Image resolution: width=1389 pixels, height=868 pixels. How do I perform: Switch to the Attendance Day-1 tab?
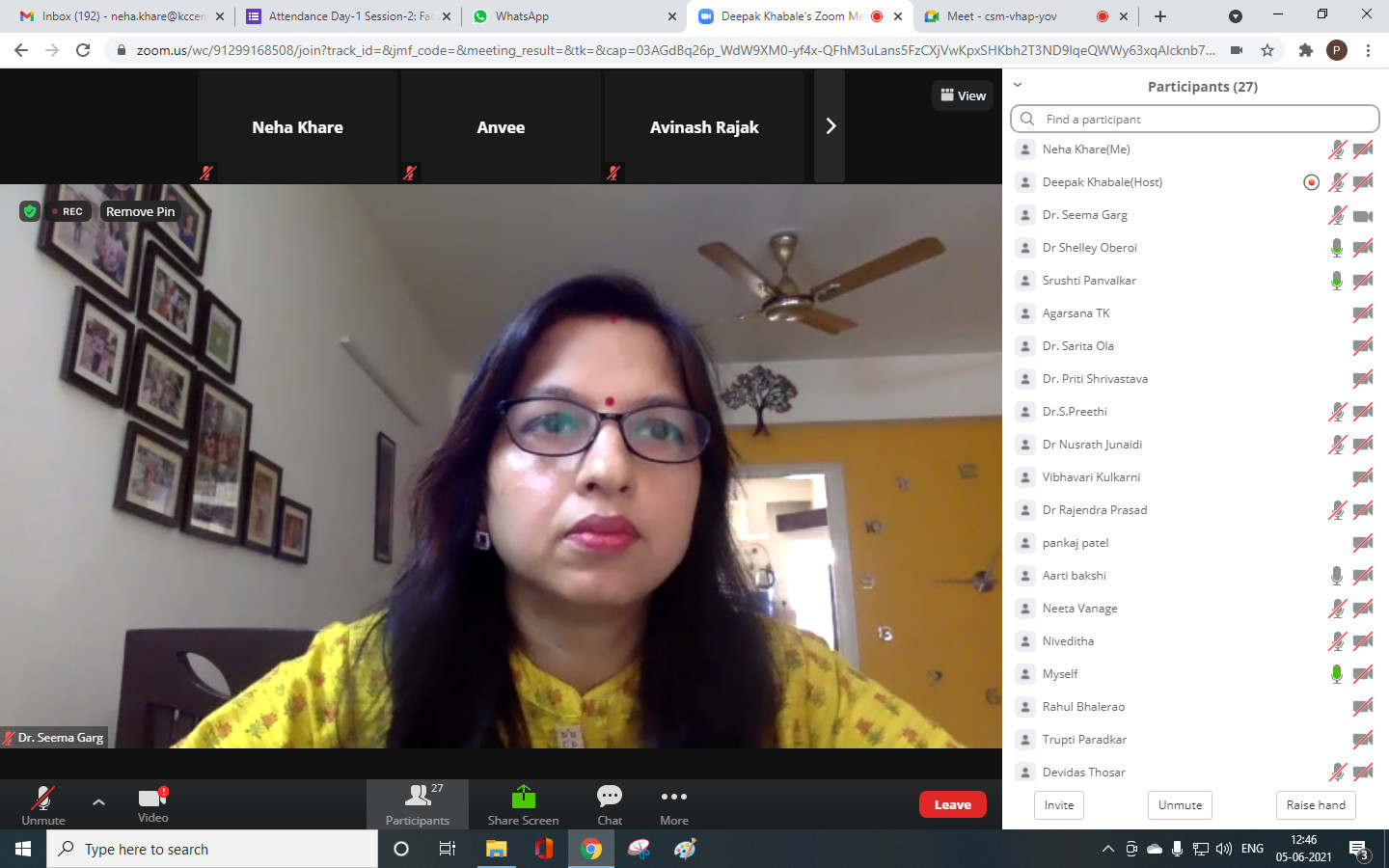(348, 16)
